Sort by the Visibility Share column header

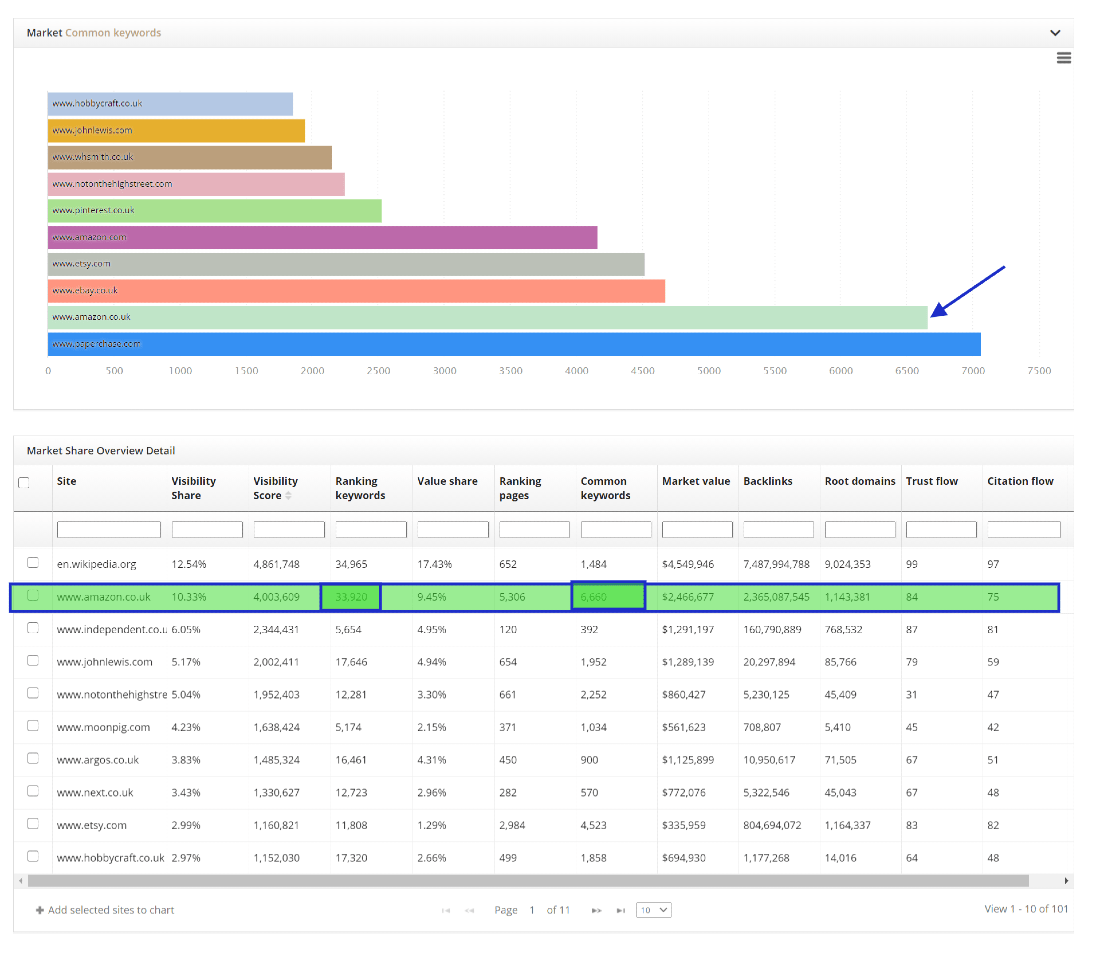click(194, 488)
